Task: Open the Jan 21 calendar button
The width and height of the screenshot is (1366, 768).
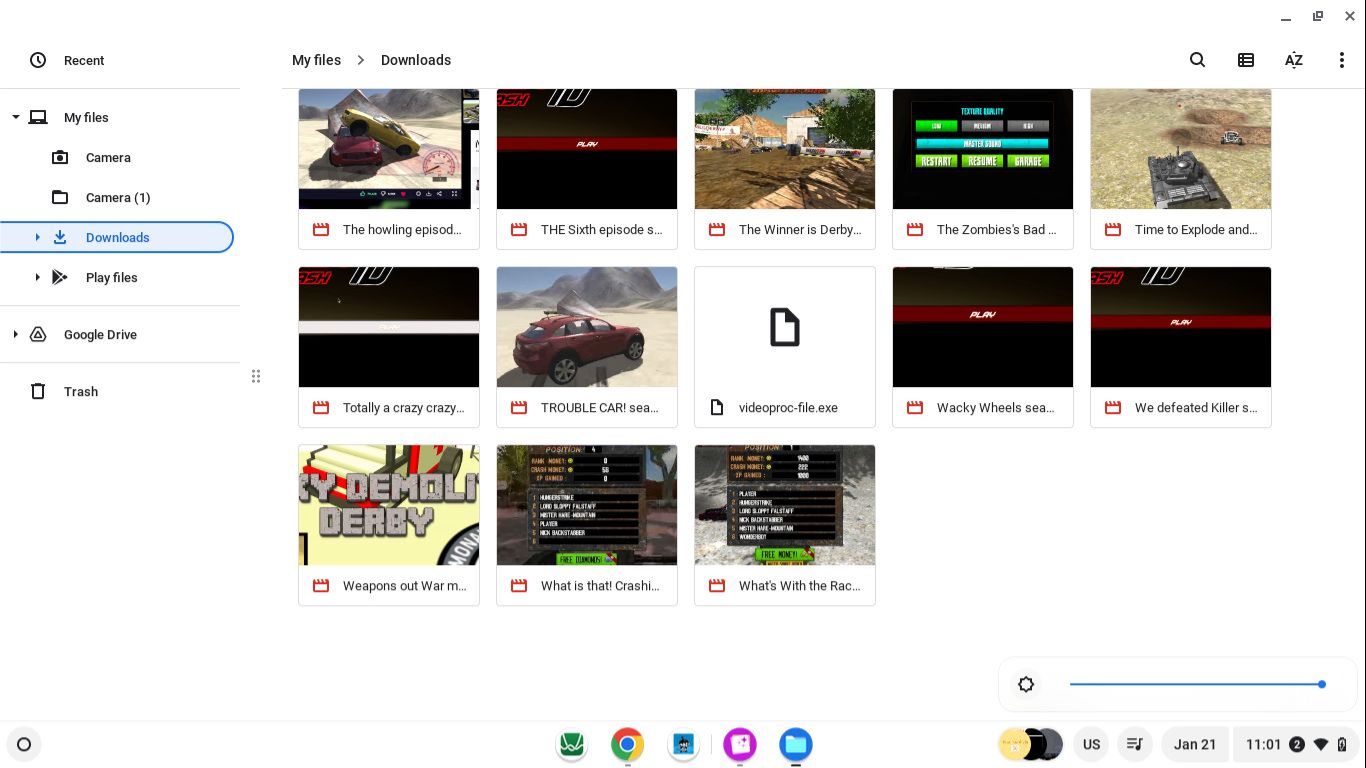Action: pos(1195,744)
